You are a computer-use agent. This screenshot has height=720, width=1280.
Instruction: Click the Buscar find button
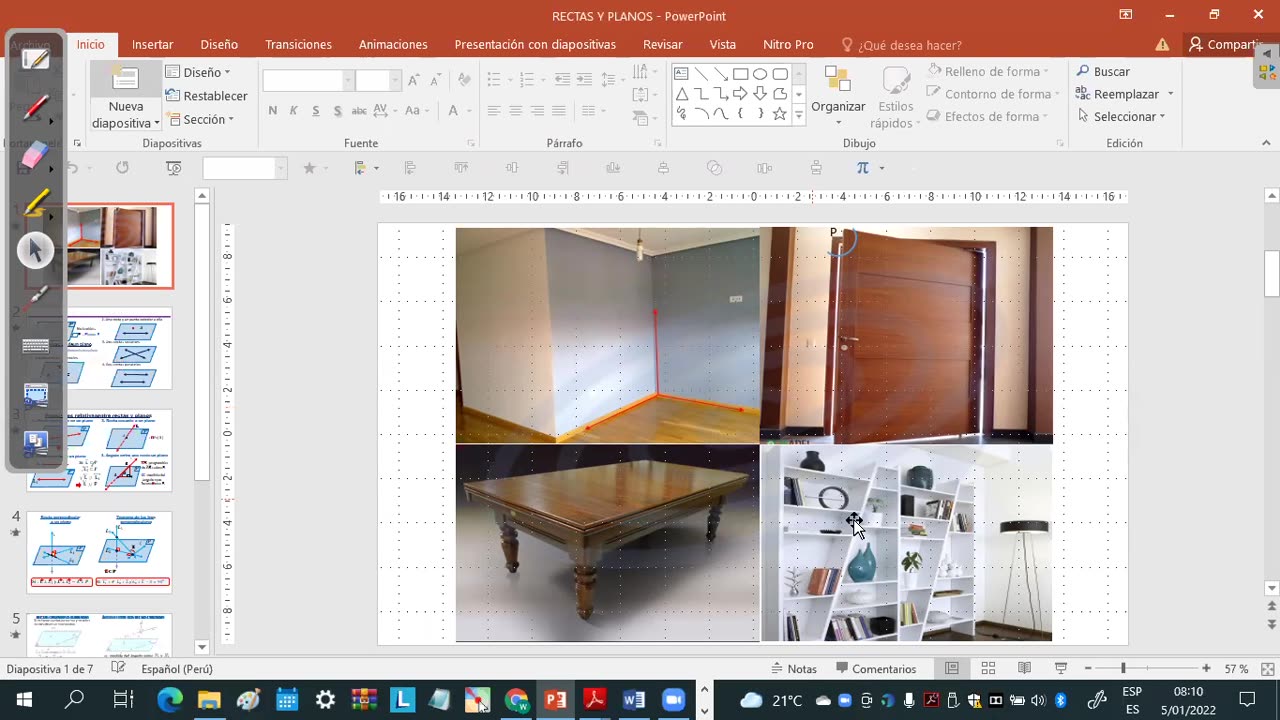pos(1103,72)
